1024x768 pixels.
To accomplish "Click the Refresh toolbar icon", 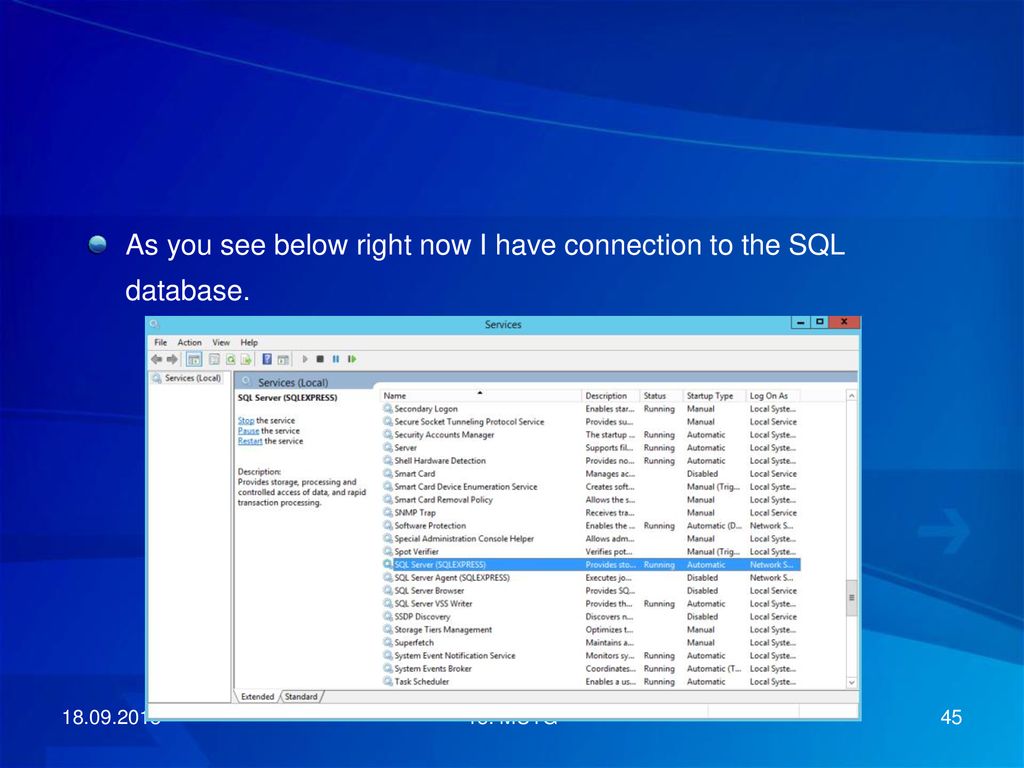I will [x=231, y=359].
